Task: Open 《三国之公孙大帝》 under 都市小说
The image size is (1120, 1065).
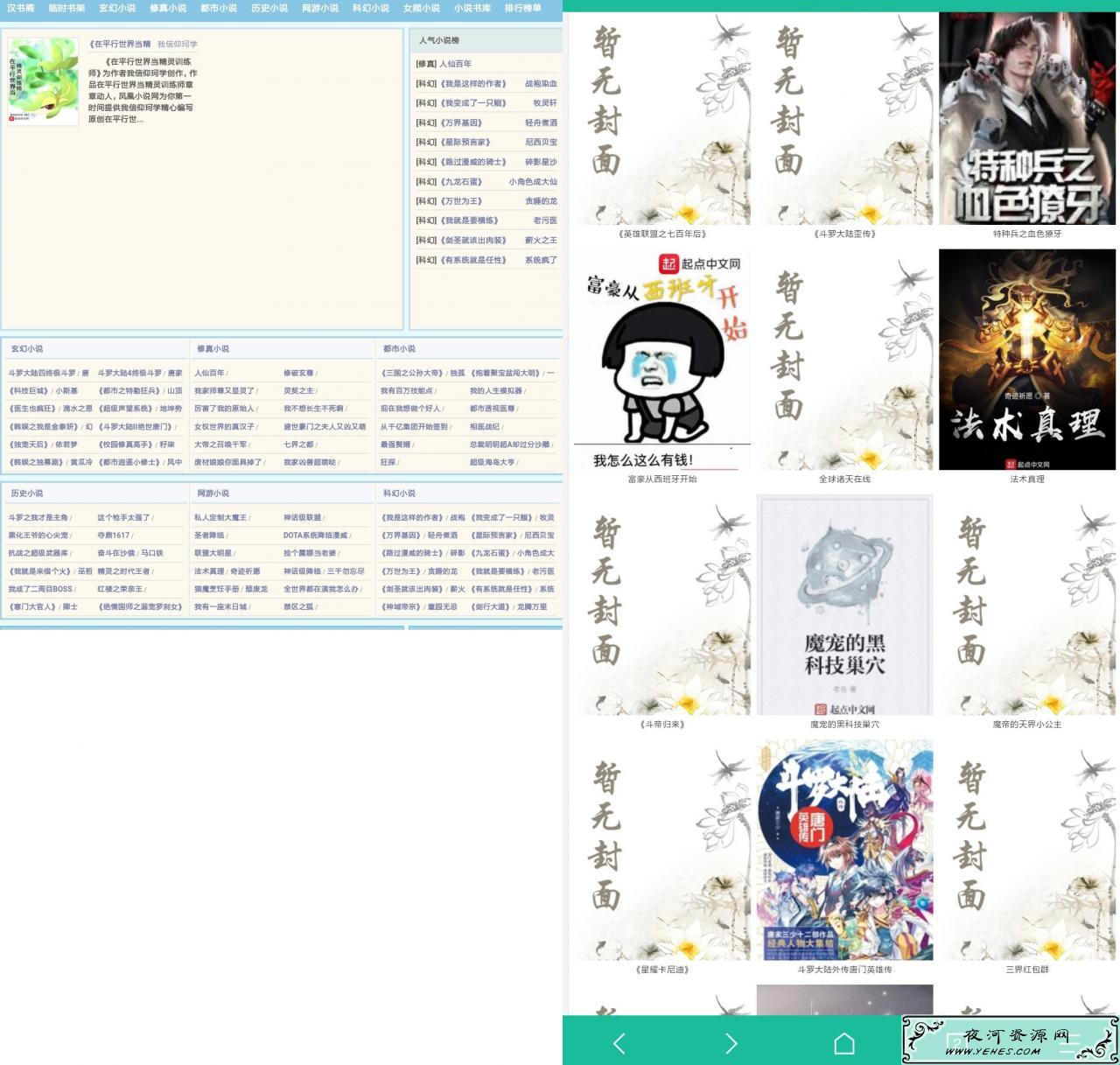Action: tap(413, 373)
